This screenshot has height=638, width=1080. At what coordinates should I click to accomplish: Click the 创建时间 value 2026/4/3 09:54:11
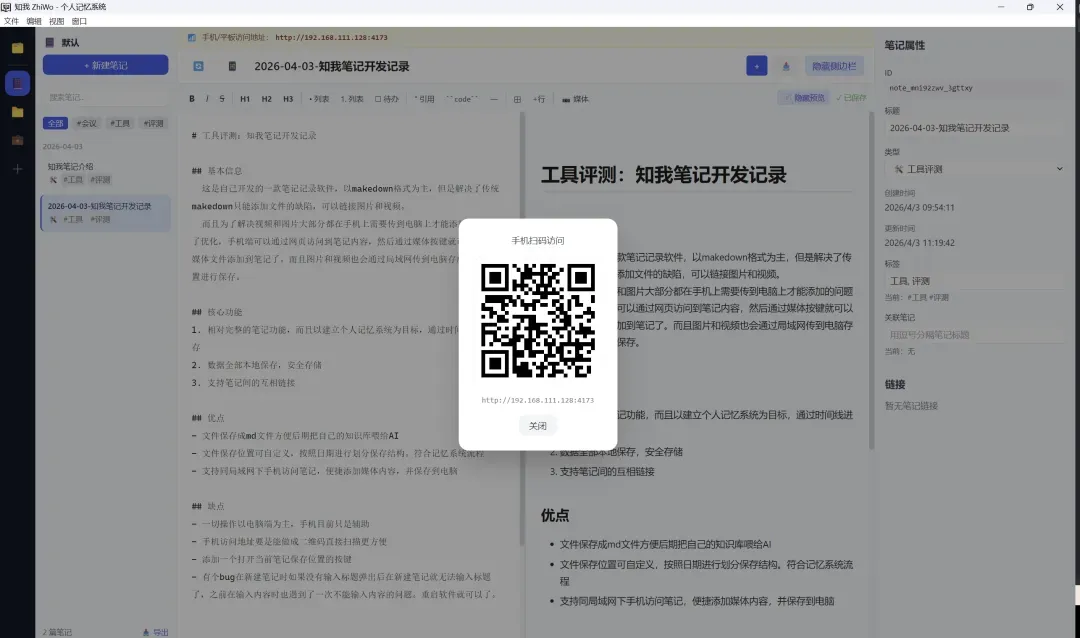[920, 207]
